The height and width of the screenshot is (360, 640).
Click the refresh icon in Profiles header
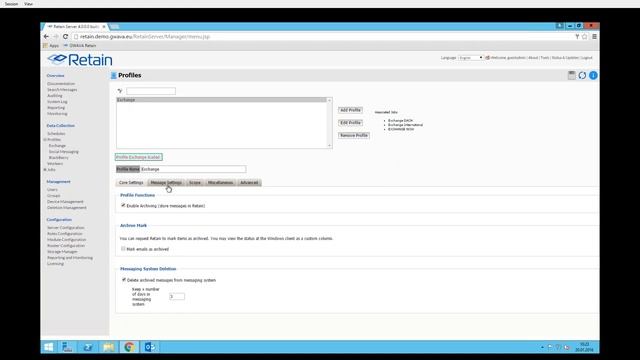click(x=582, y=75)
